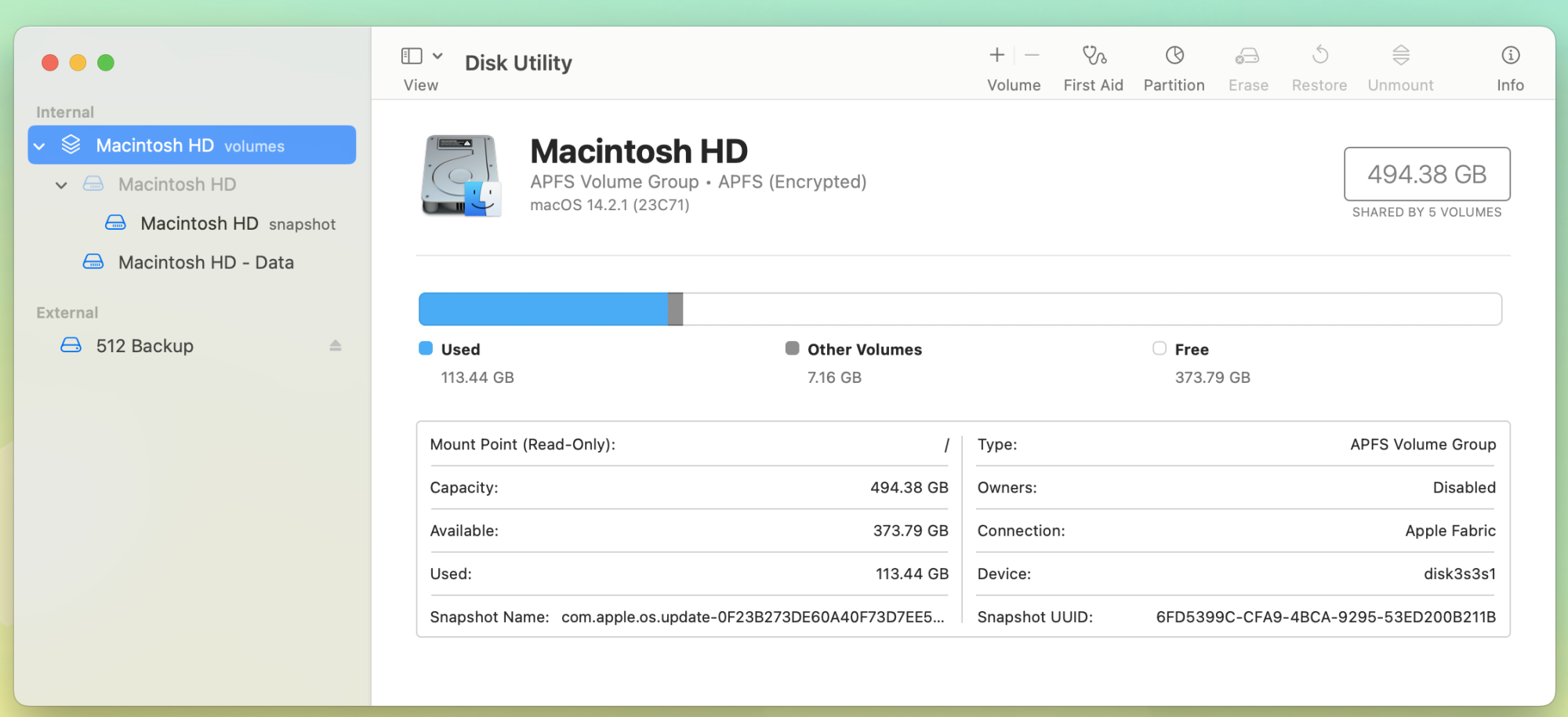Open the Partition pie icon
1568x717 pixels.
click(x=1174, y=55)
